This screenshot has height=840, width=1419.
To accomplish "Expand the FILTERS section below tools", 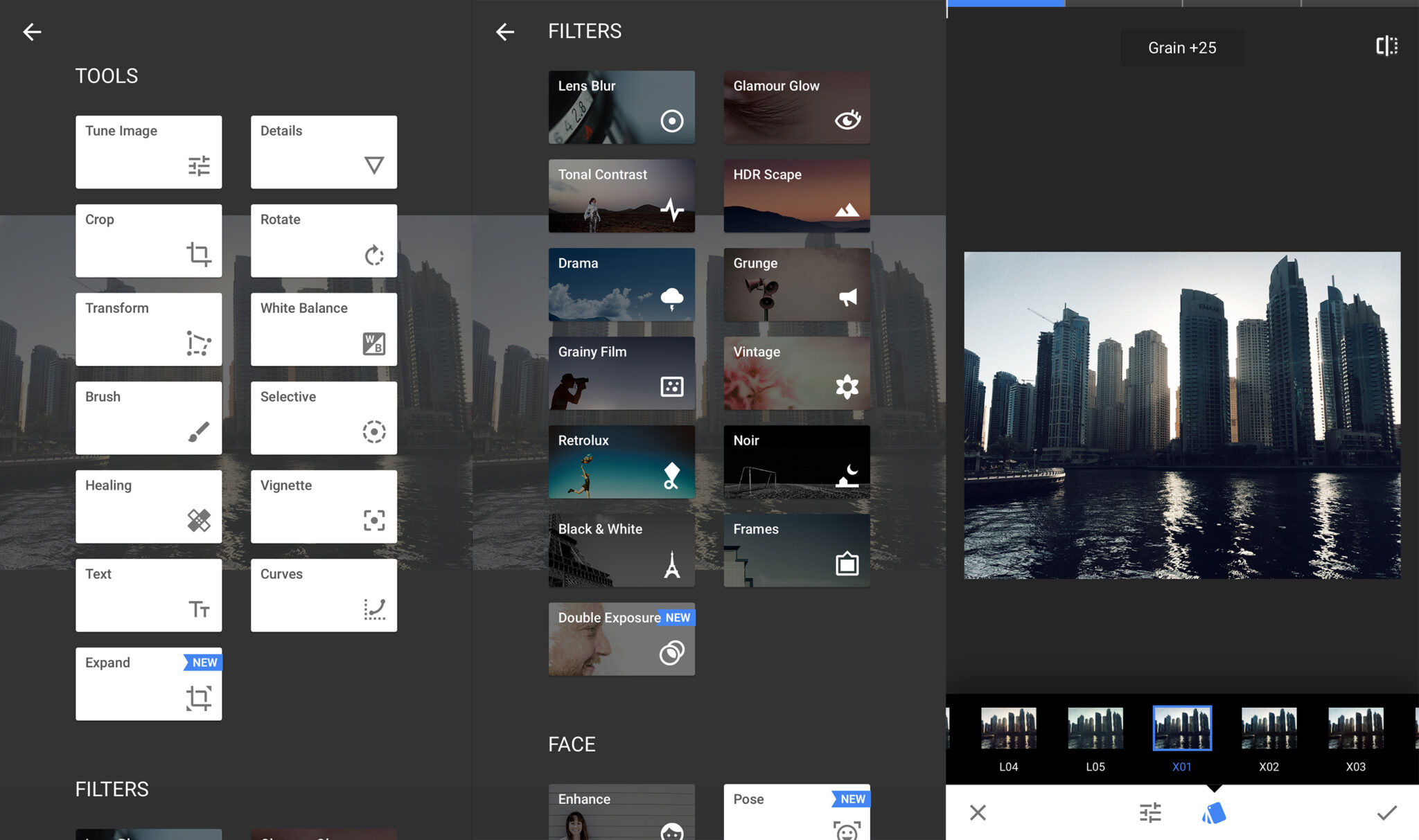I will (x=112, y=789).
